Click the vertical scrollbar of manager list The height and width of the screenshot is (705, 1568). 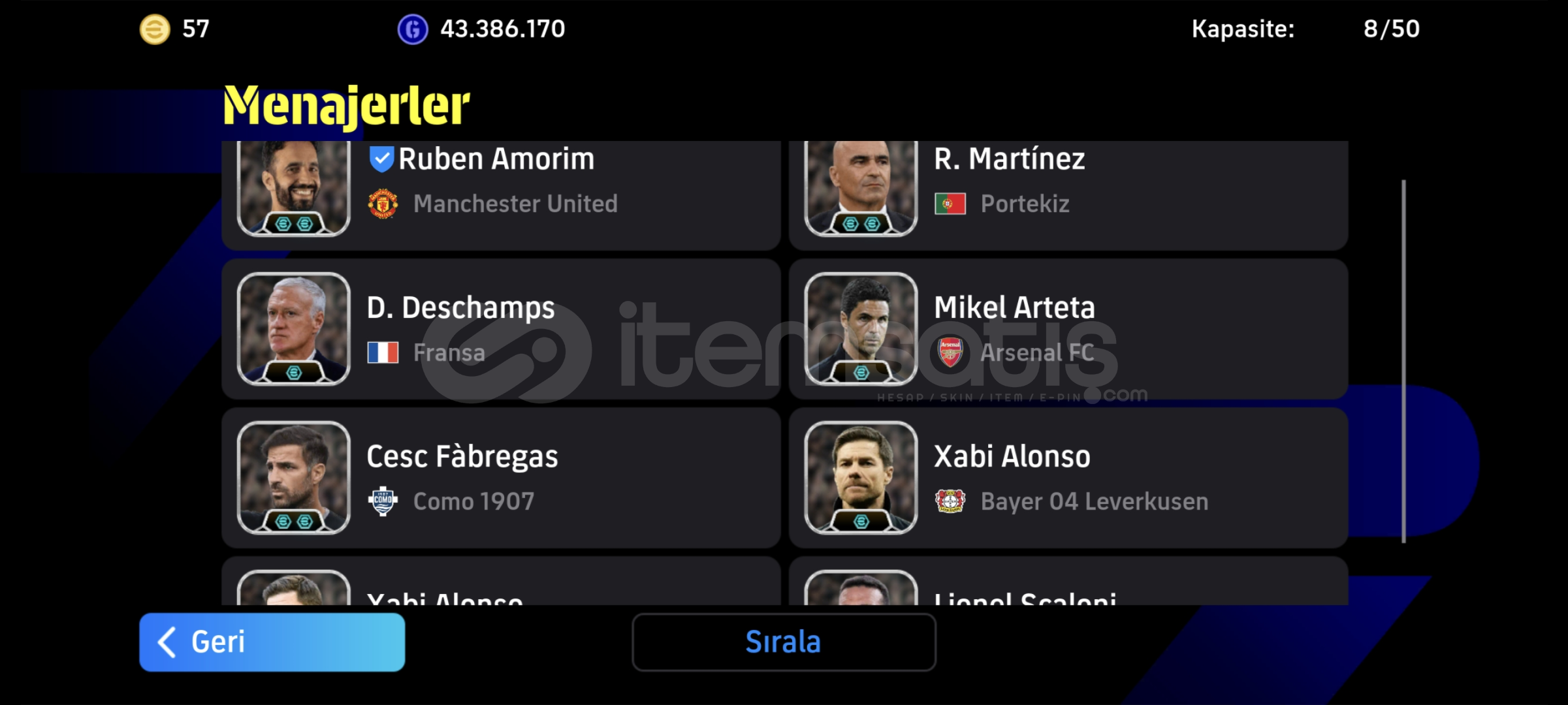(x=1403, y=361)
